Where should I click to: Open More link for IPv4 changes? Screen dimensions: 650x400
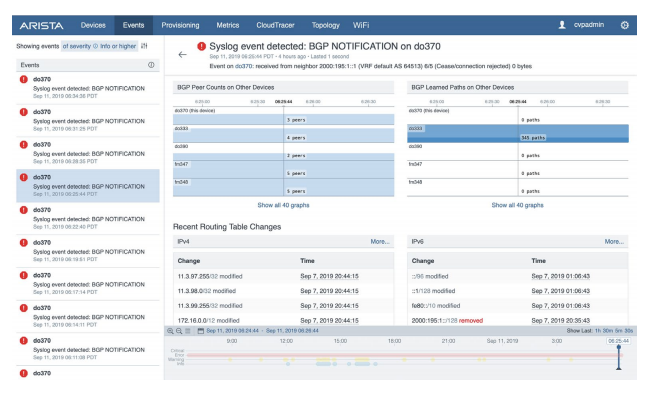(x=380, y=242)
